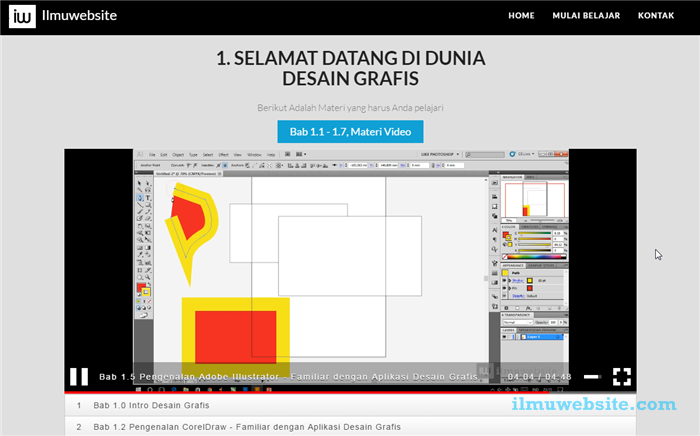Click Windows Start button in recorded taskbar
Image resolution: width=700 pixels, height=436 pixels.
(x=138, y=390)
